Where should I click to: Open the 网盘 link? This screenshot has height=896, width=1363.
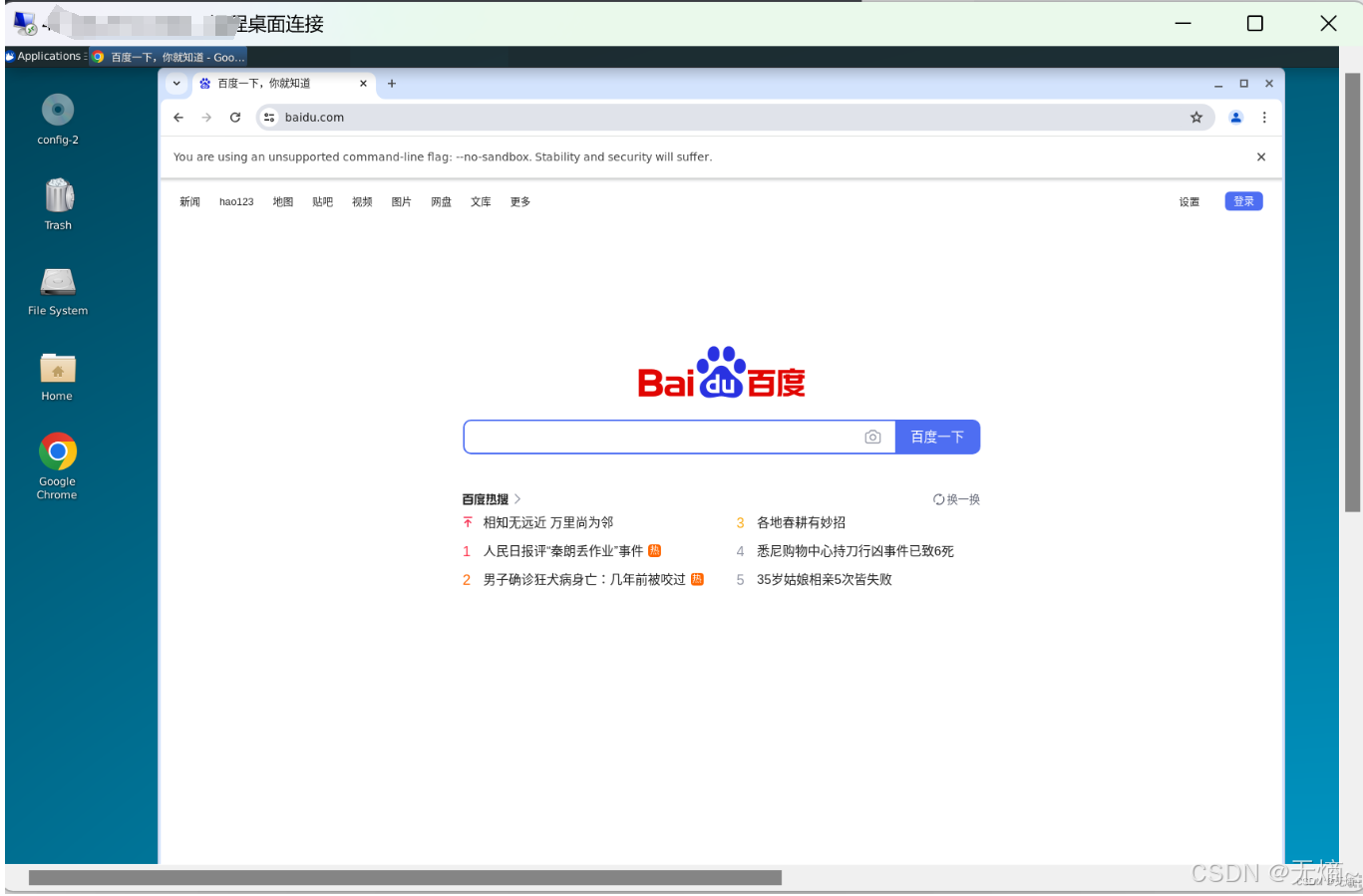[x=441, y=202]
